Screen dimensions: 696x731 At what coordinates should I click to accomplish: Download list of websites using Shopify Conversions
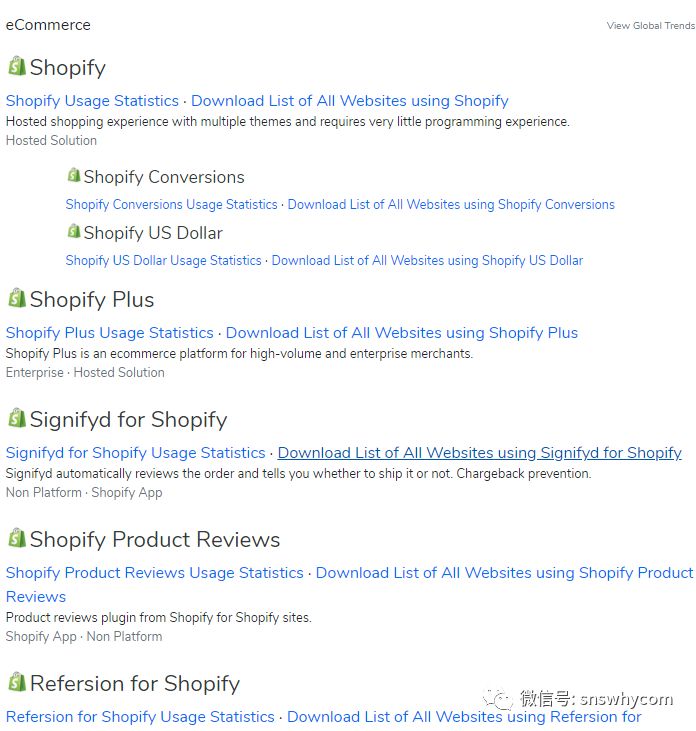451,205
